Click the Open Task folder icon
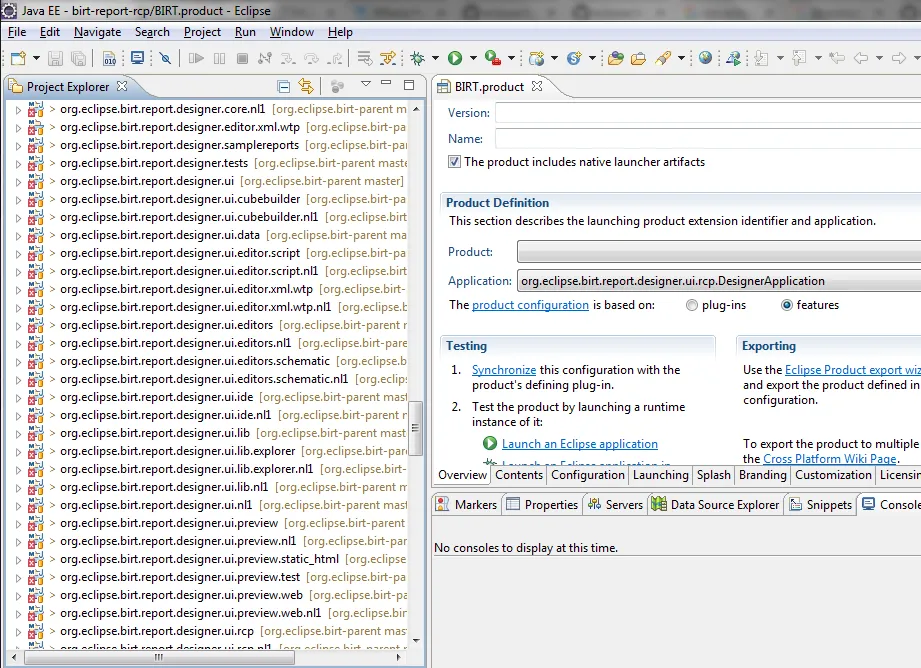The image size is (921, 668). [638, 58]
